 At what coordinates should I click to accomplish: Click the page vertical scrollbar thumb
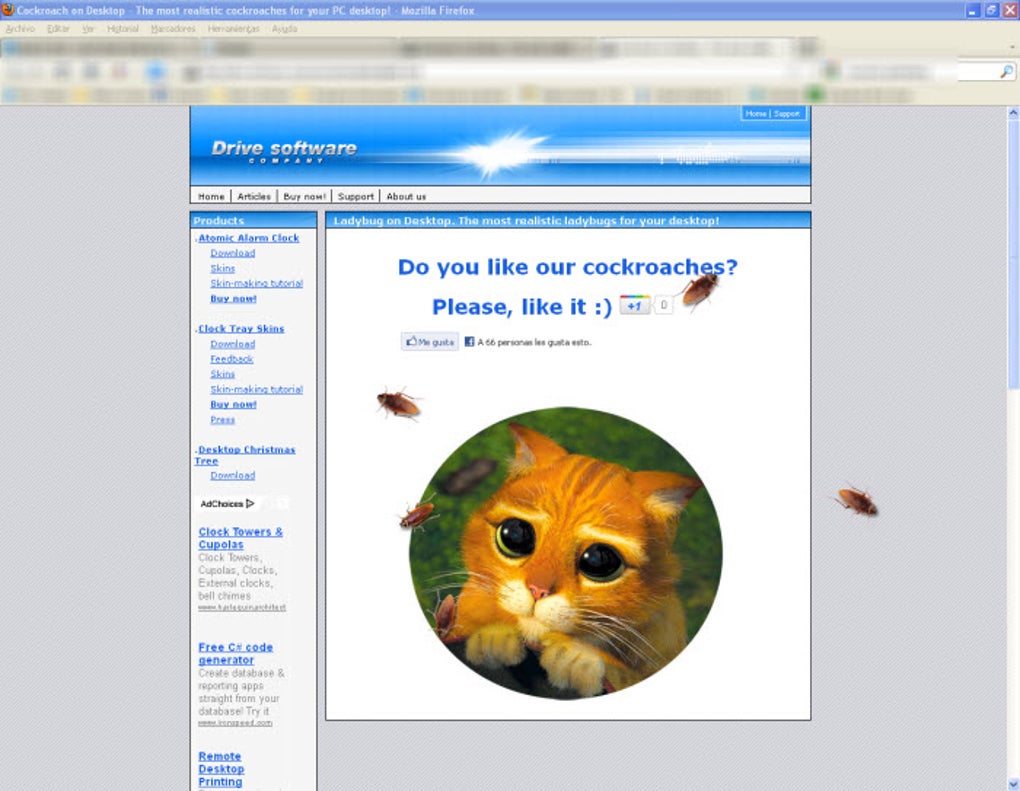(x=1013, y=254)
